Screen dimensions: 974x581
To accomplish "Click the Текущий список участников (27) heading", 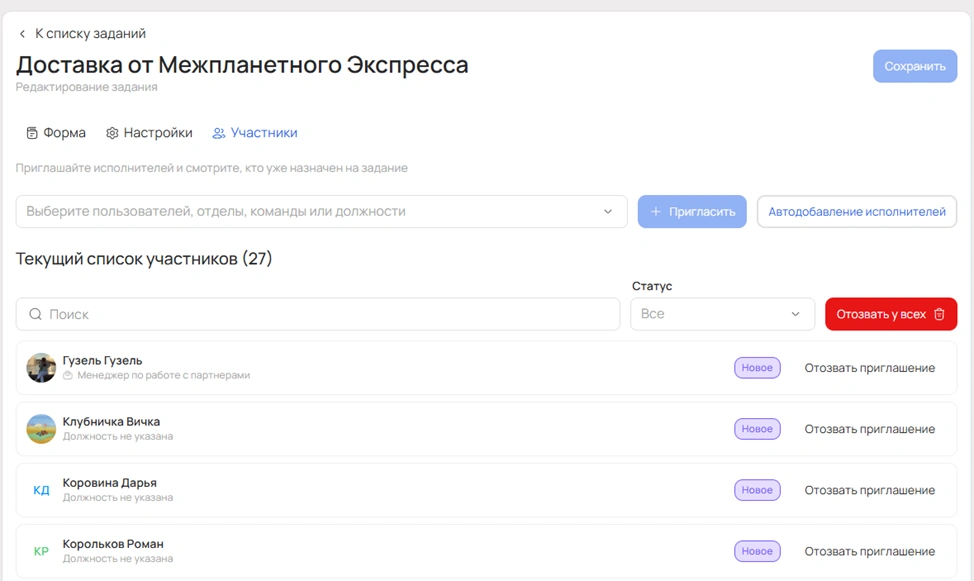I will tap(144, 258).
